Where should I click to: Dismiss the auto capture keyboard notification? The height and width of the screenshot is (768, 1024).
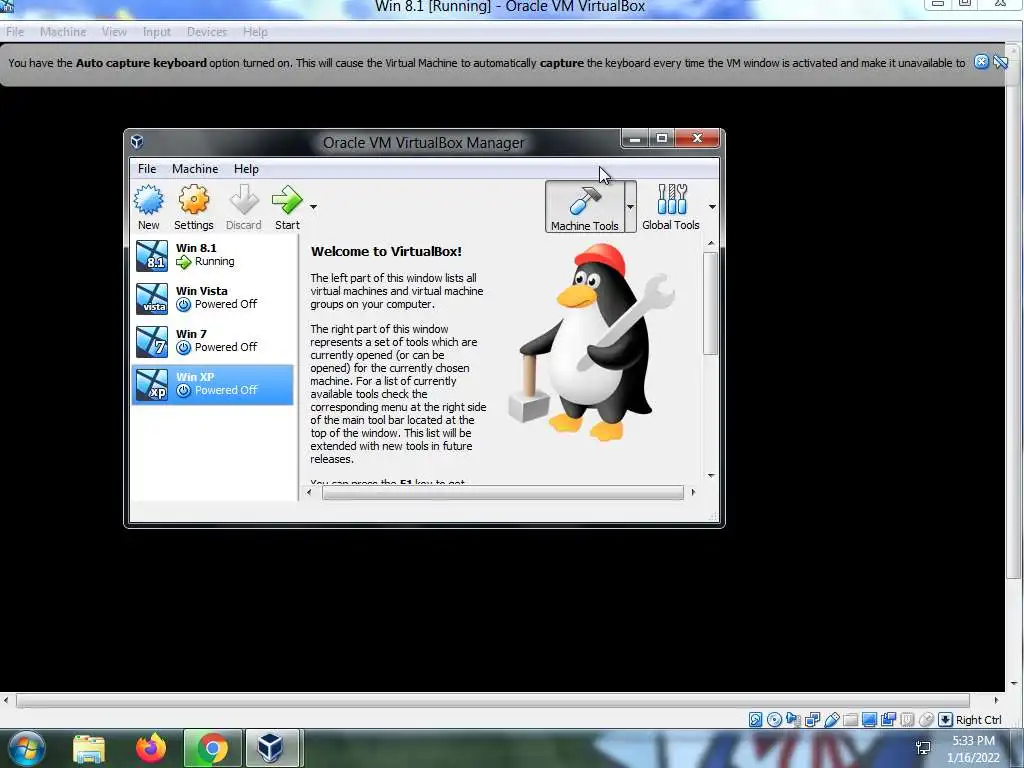pos(981,62)
